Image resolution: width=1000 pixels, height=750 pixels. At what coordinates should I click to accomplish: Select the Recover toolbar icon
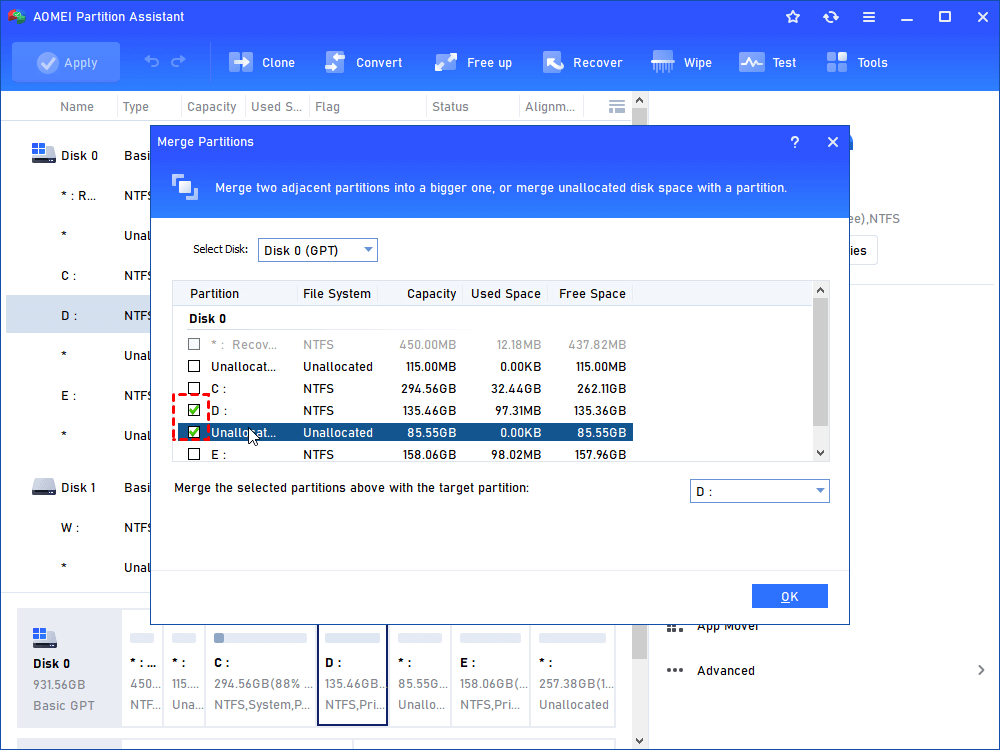point(583,62)
